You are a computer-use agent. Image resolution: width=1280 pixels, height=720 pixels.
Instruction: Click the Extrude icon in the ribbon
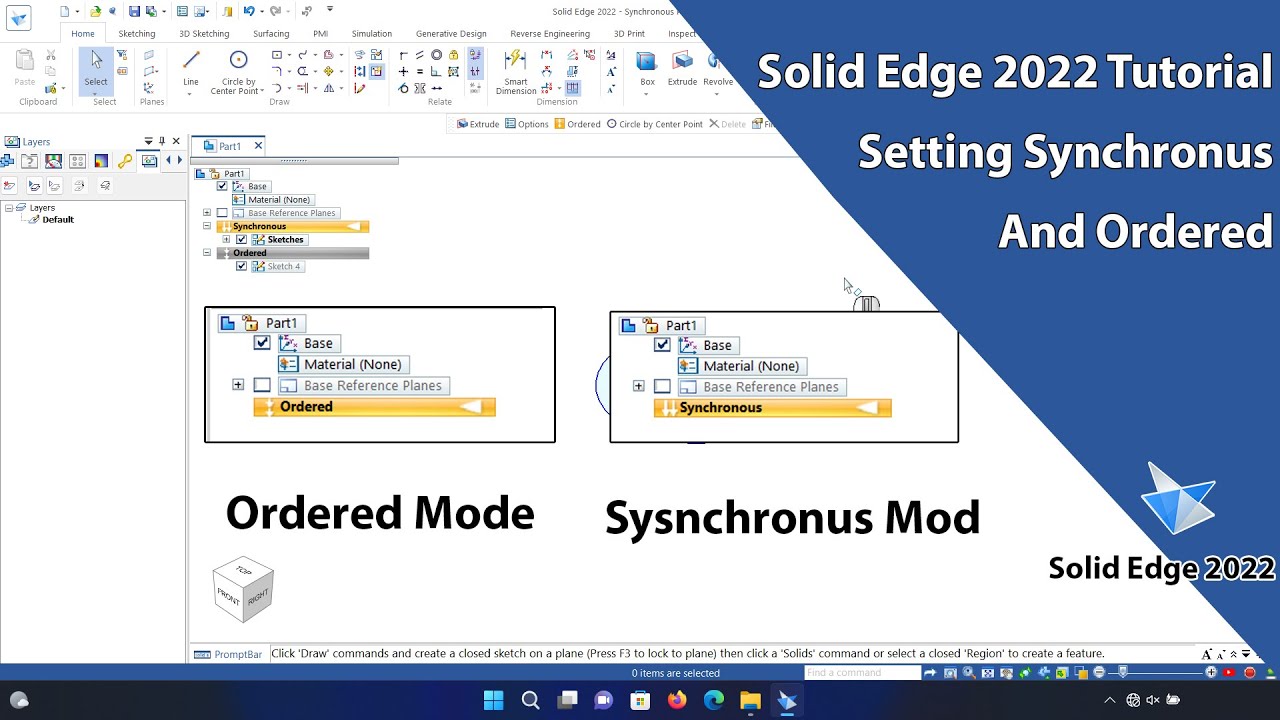682,62
